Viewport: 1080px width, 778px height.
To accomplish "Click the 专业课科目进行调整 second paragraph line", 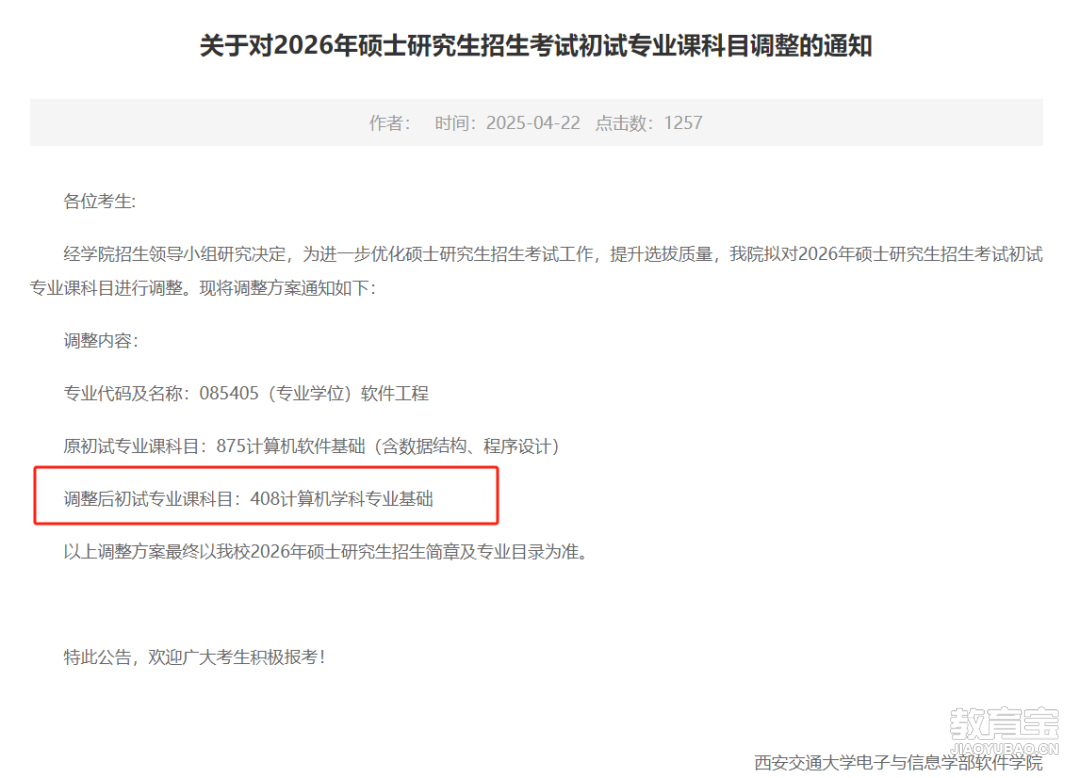I will pos(203,288).
